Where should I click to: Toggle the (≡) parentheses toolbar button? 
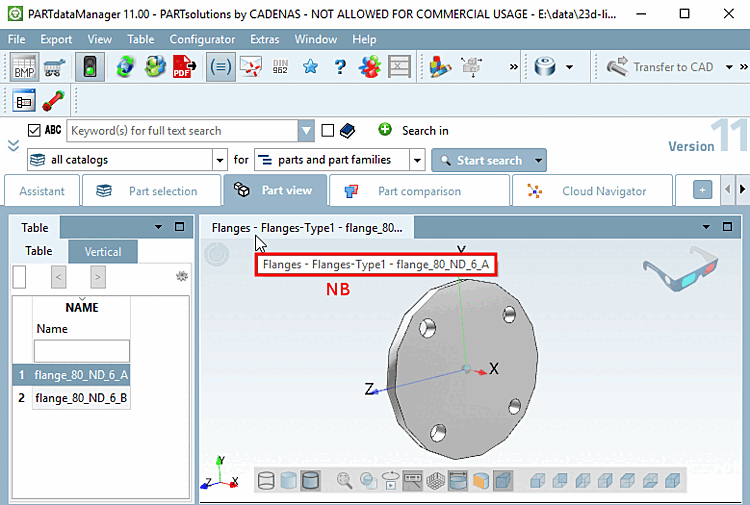click(x=221, y=67)
